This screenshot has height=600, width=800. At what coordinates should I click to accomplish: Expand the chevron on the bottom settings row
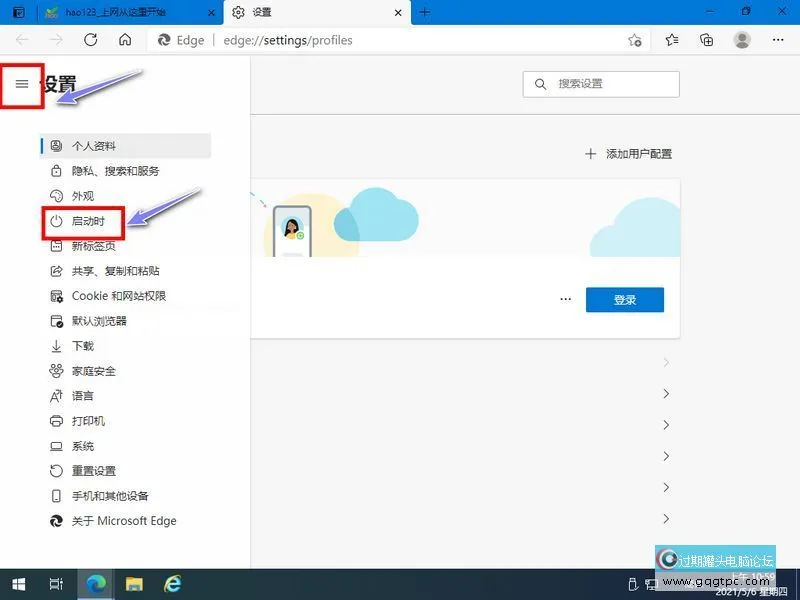tap(666, 519)
